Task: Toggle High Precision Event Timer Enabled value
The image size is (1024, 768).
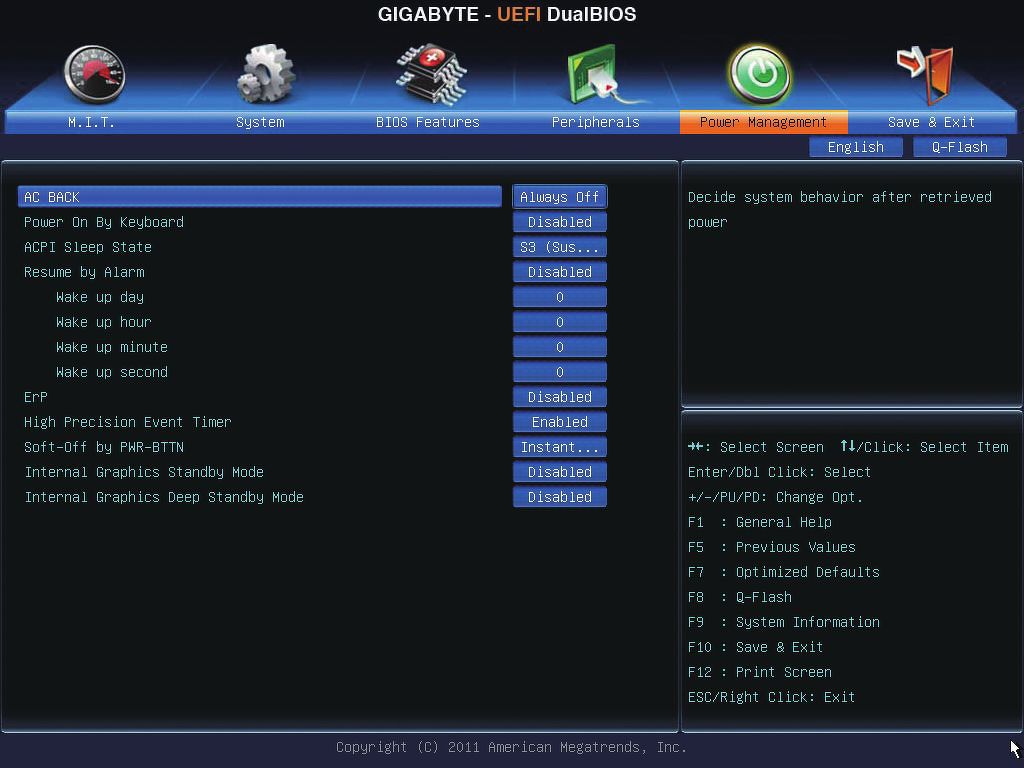Action: [x=560, y=422]
